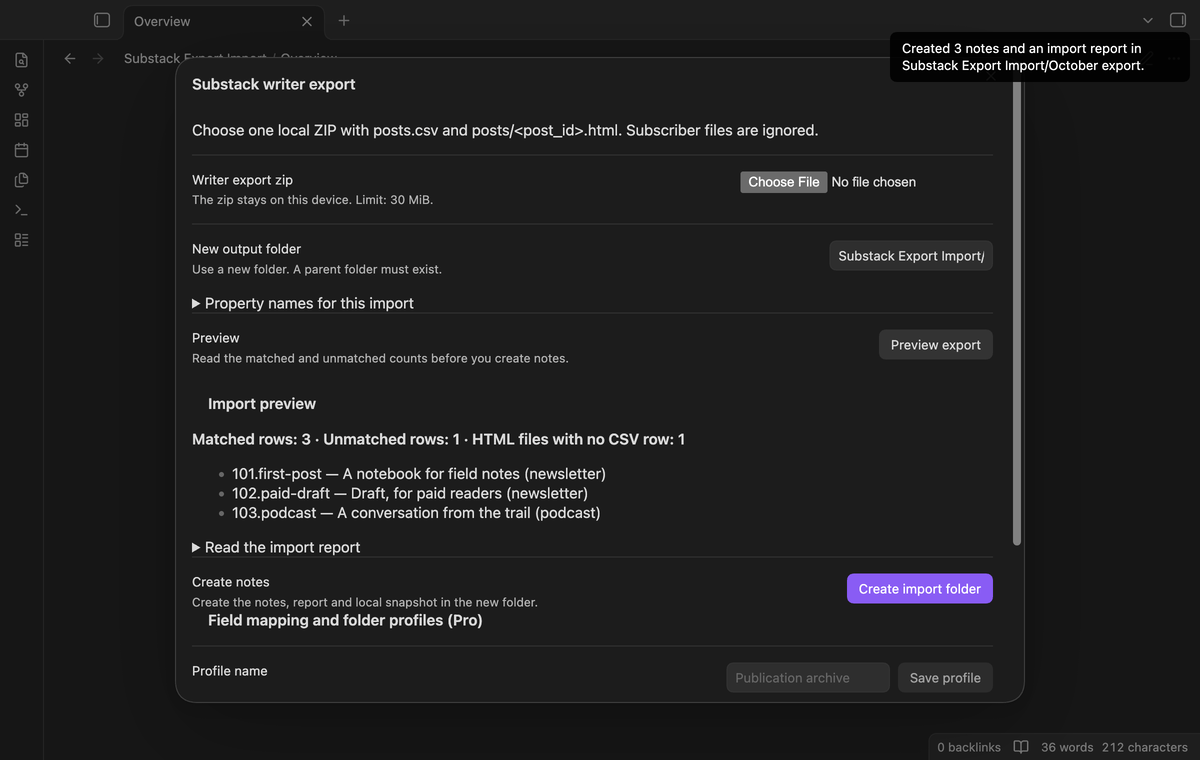Open graph view from the ribbon

21,90
